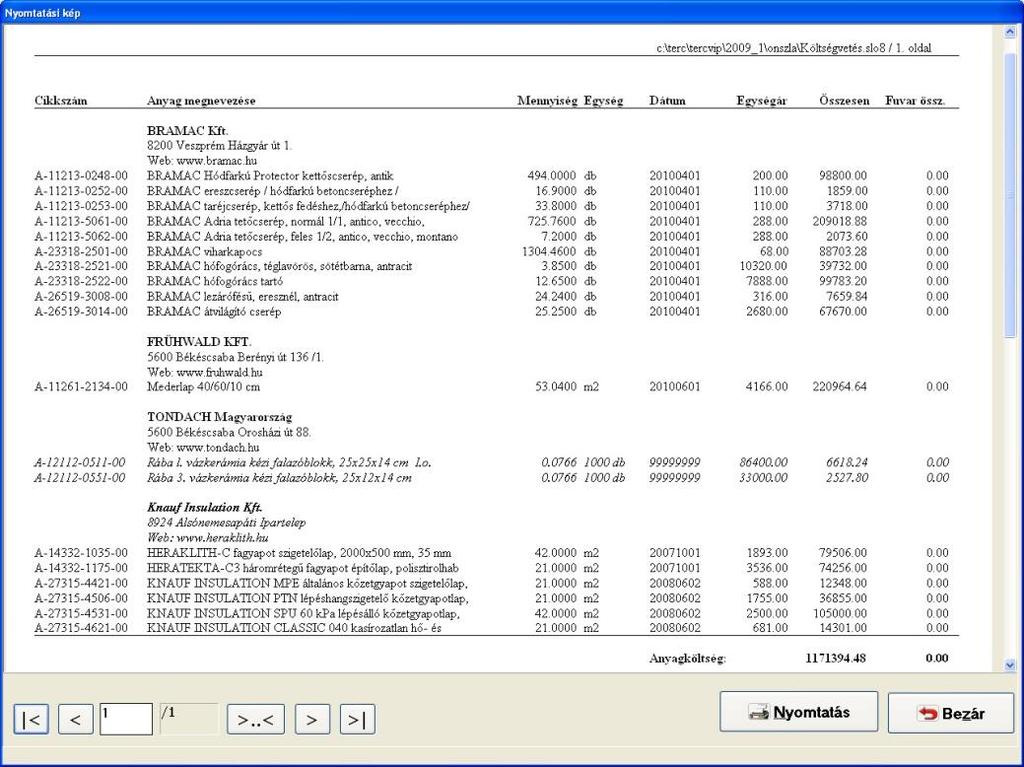Click the Összesen column header

844,101
